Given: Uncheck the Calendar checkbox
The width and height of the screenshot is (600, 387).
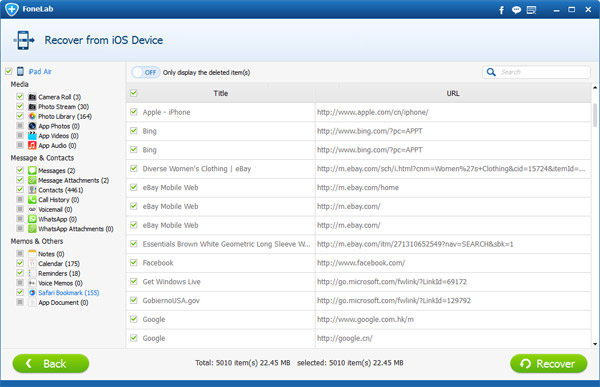Looking at the screenshot, I should pyautogui.click(x=20, y=263).
